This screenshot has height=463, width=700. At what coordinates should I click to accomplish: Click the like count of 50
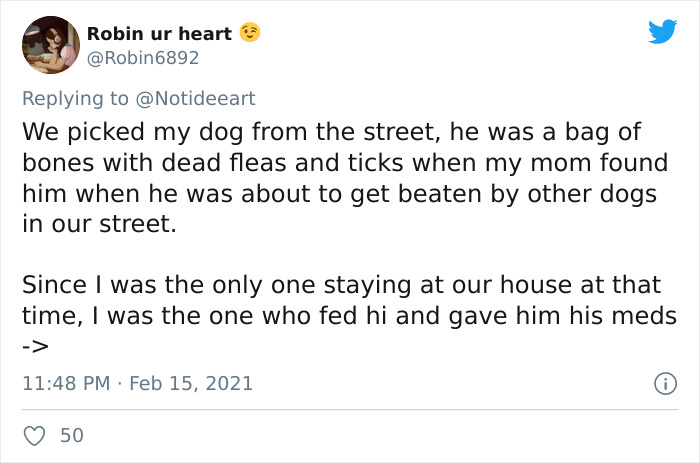tap(72, 435)
